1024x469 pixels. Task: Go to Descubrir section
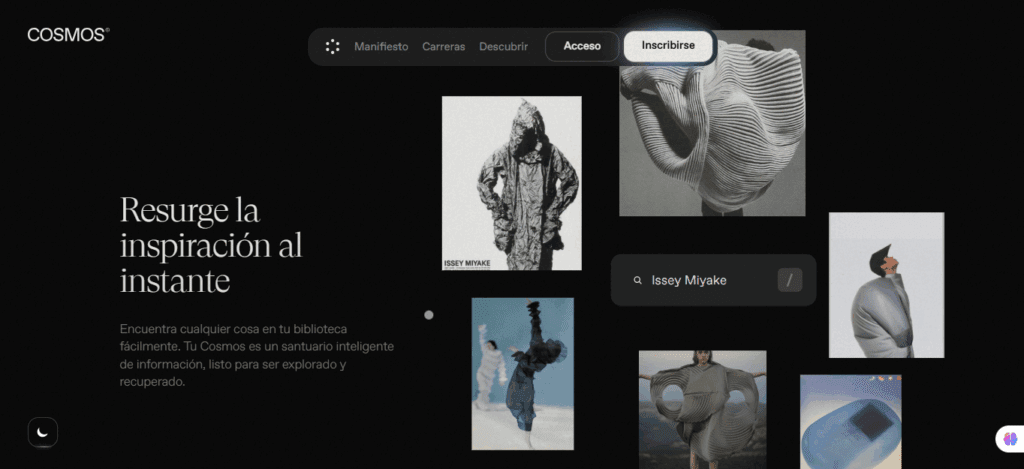pos(504,46)
